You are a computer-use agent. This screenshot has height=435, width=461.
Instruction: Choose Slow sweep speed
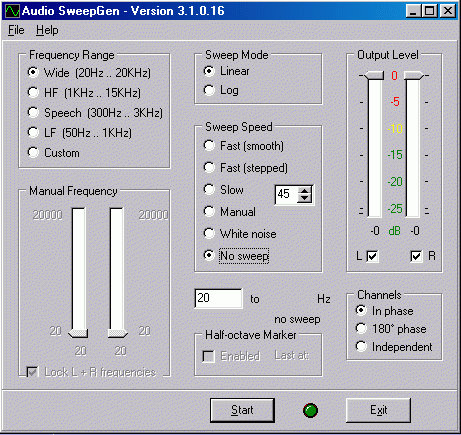[x=223, y=190]
